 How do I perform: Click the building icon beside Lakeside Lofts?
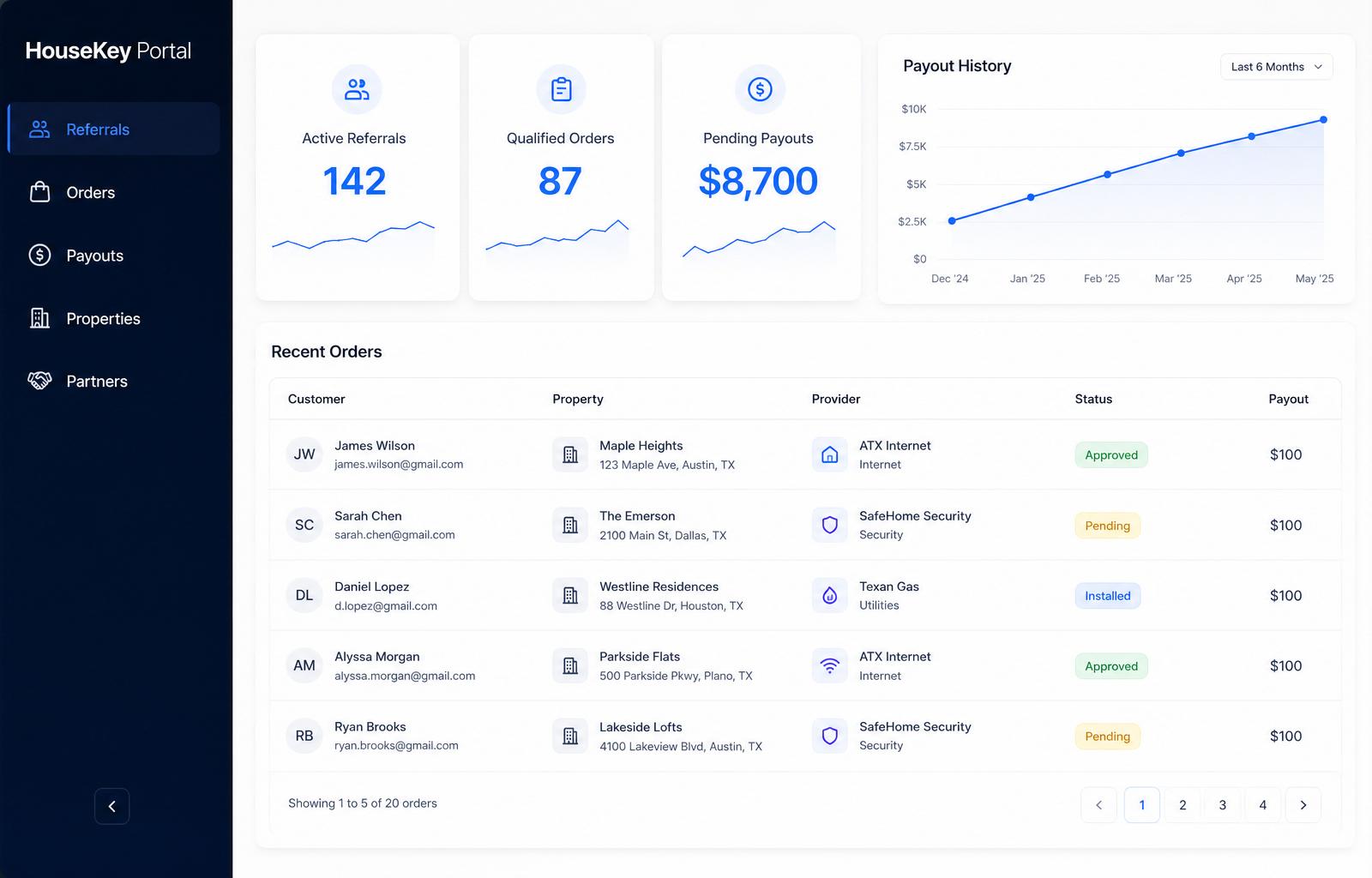[570, 736]
